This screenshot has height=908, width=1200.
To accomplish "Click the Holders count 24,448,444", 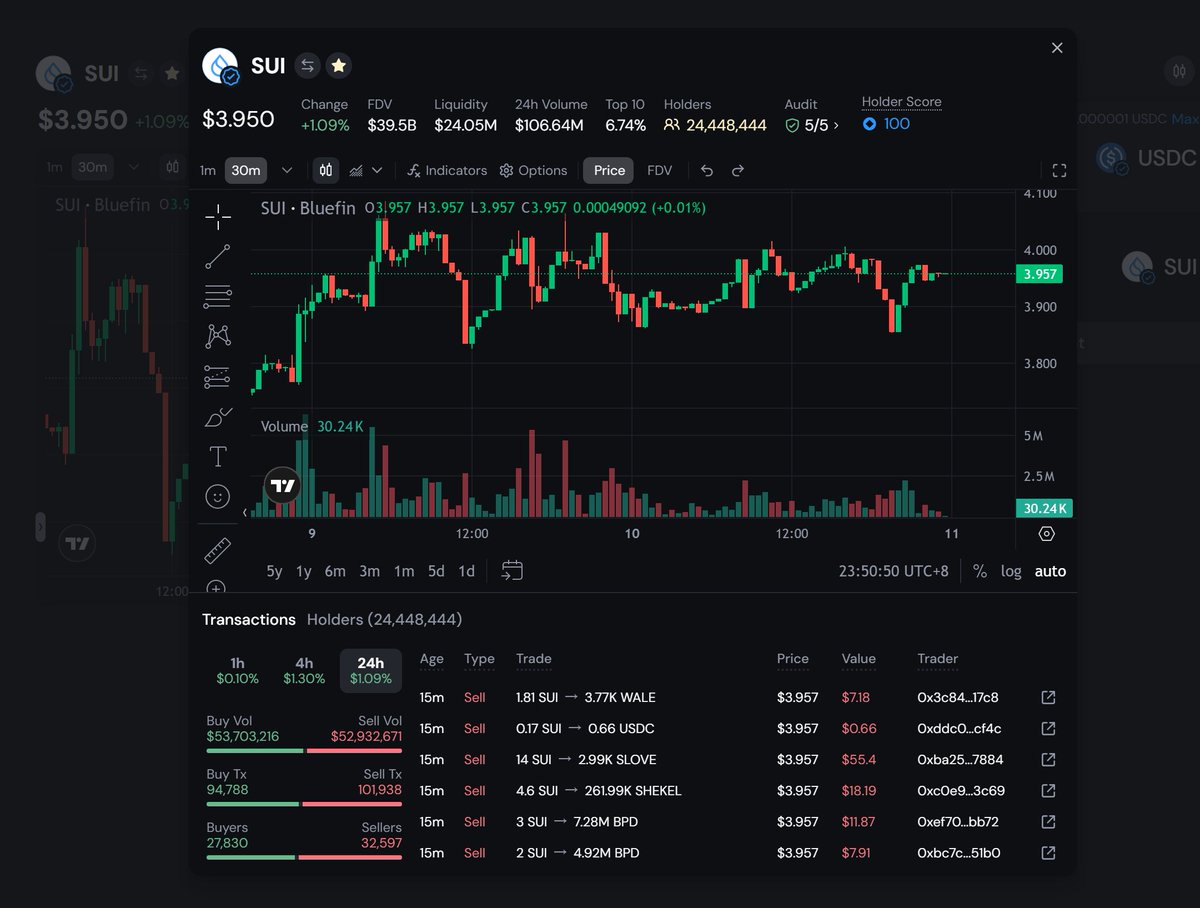I will pos(715,125).
